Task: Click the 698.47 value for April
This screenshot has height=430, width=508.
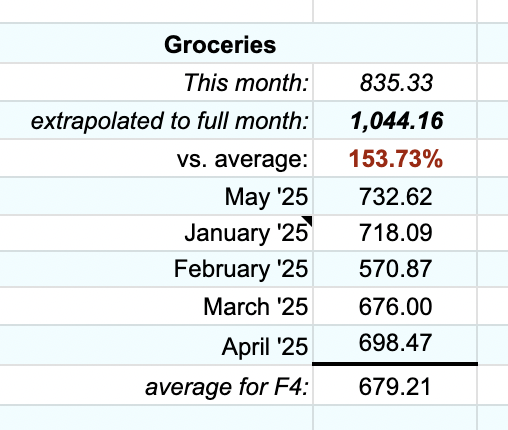Action: (396, 343)
